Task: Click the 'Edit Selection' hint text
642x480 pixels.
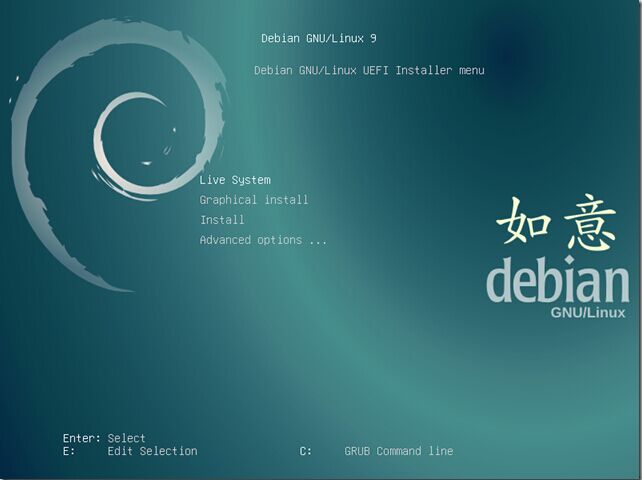Action: (152, 451)
